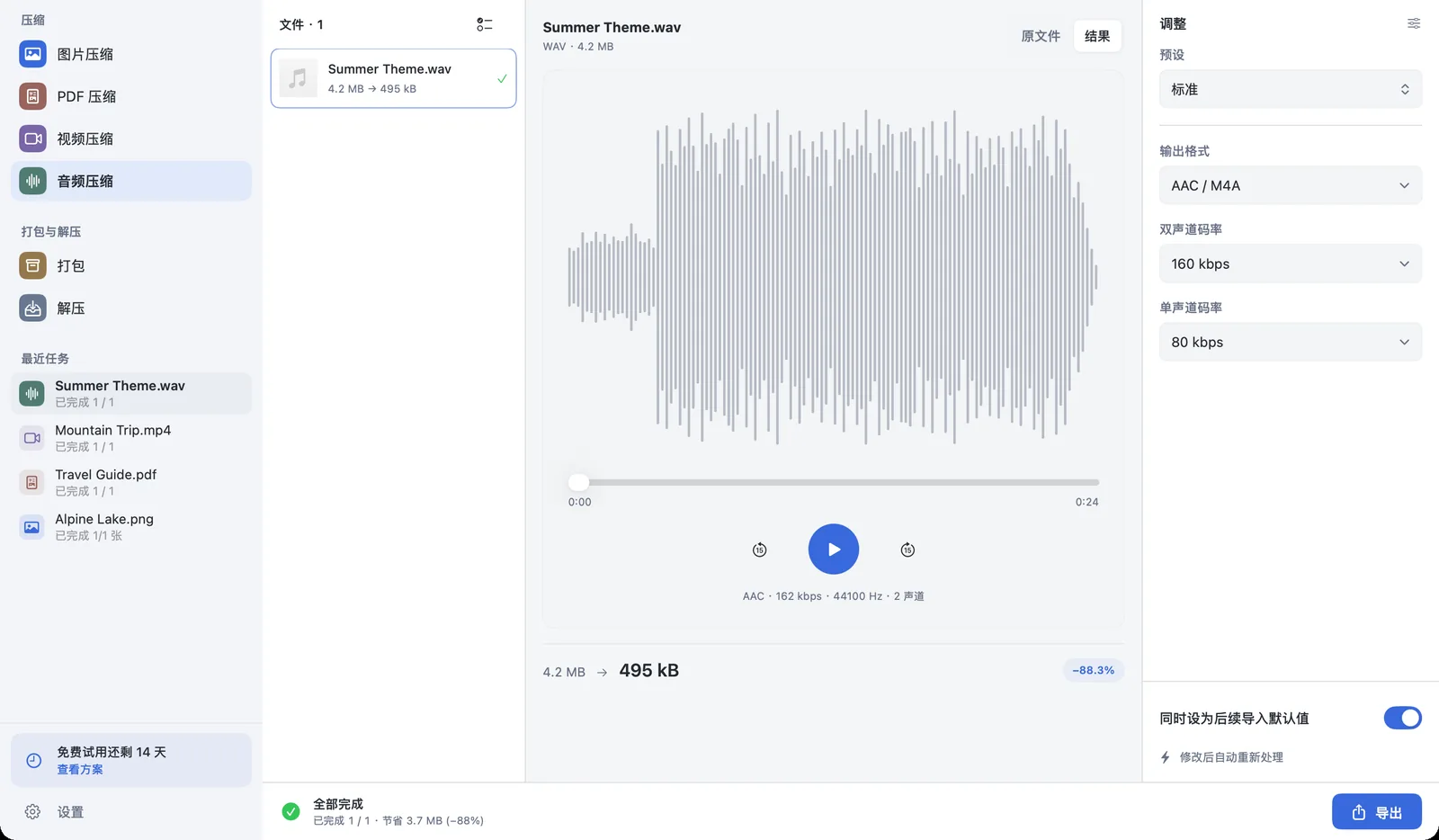Click 查看方案 link in trial banner
The width and height of the screenshot is (1439, 840).
coord(80,770)
